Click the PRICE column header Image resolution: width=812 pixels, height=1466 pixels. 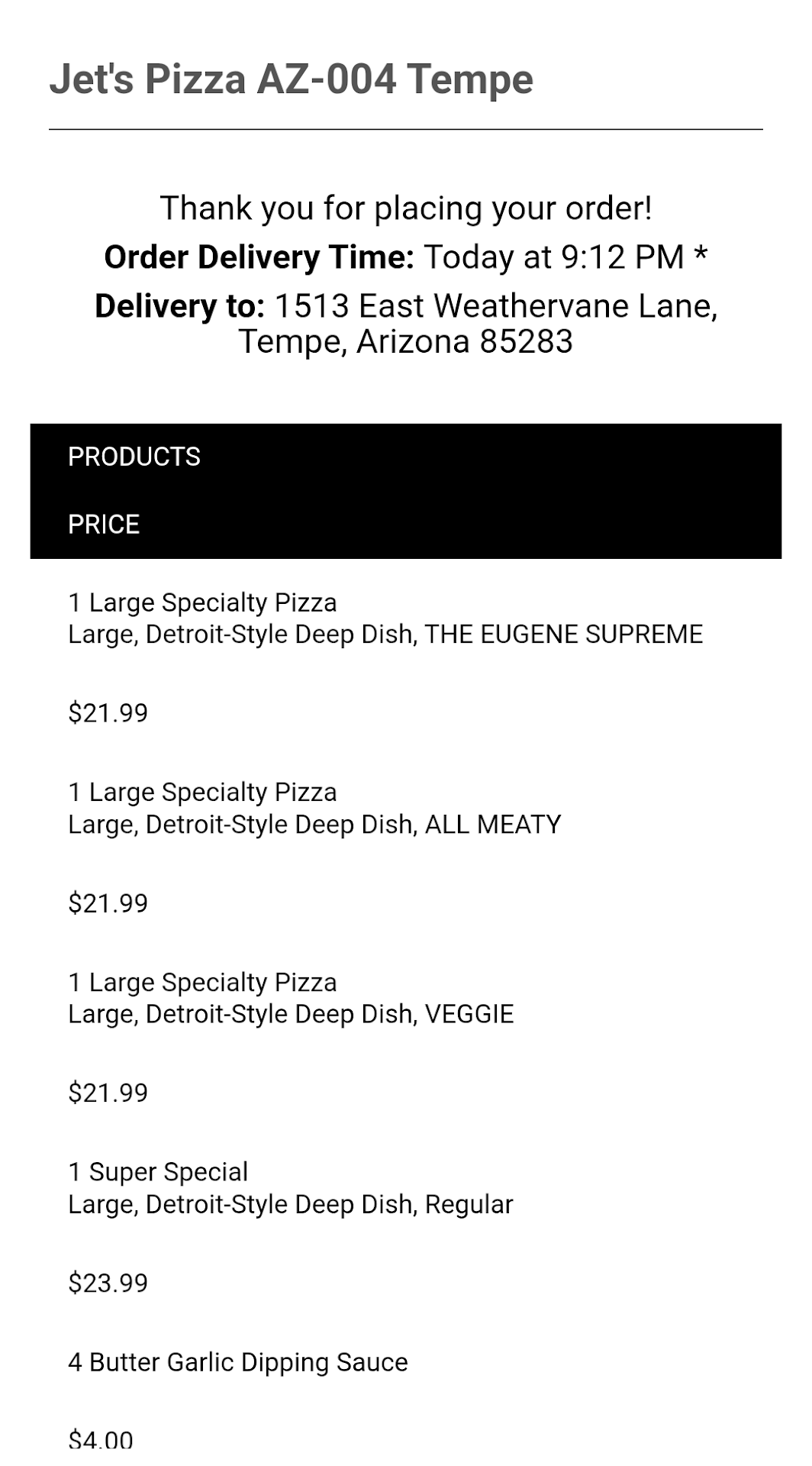click(104, 525)
